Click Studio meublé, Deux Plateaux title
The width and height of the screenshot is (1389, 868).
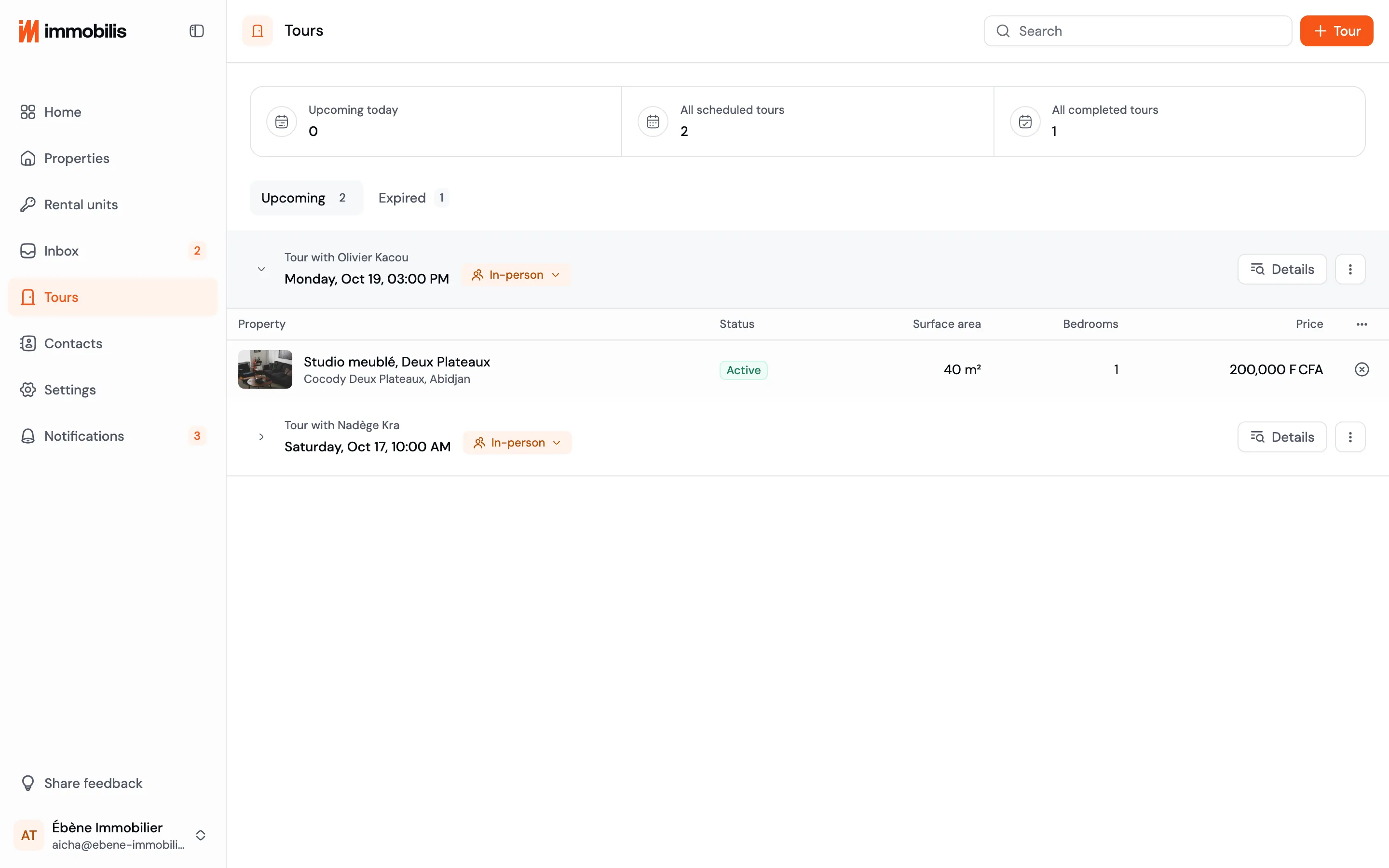pos(396,362)
